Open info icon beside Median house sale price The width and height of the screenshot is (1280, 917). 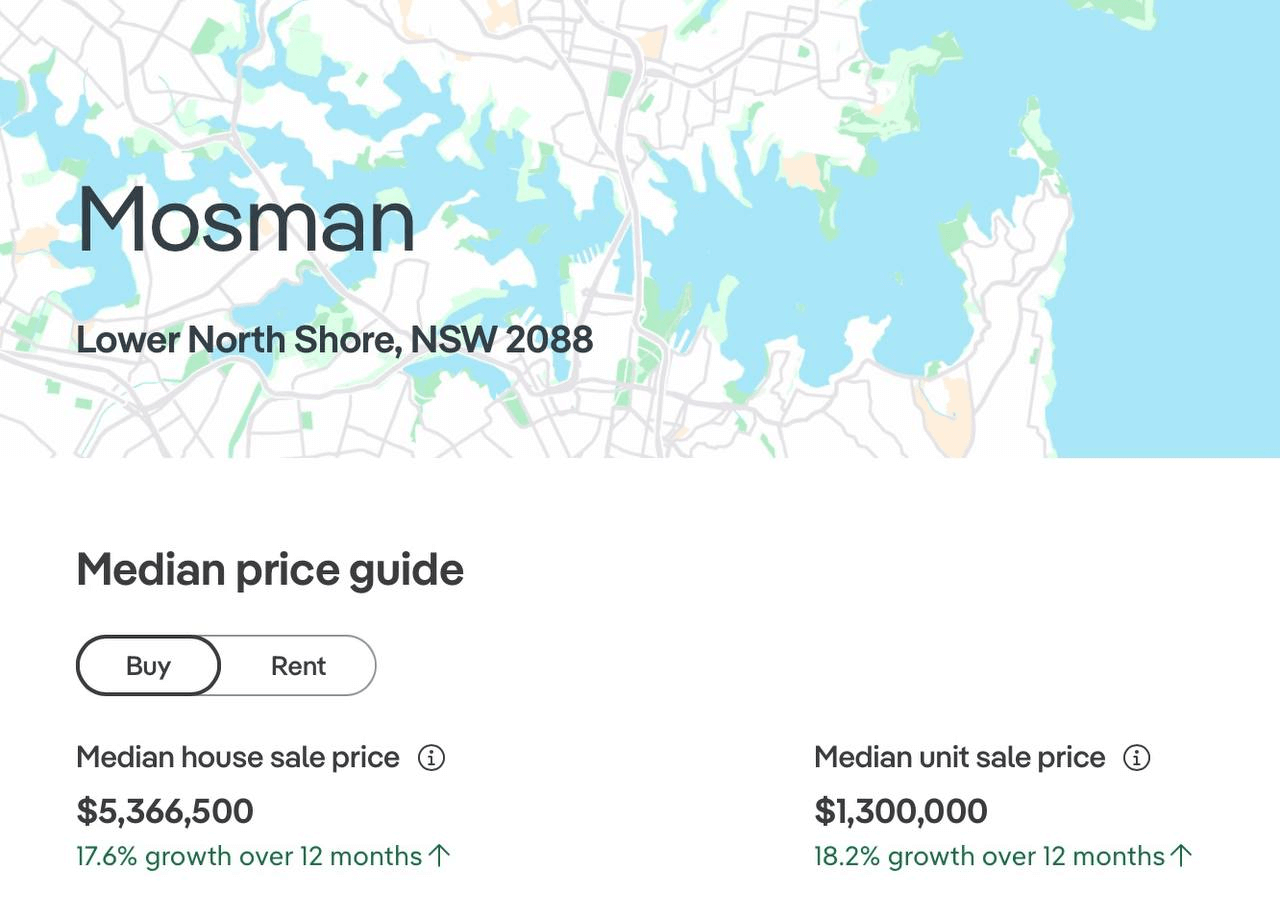click(x=431, y=758)
